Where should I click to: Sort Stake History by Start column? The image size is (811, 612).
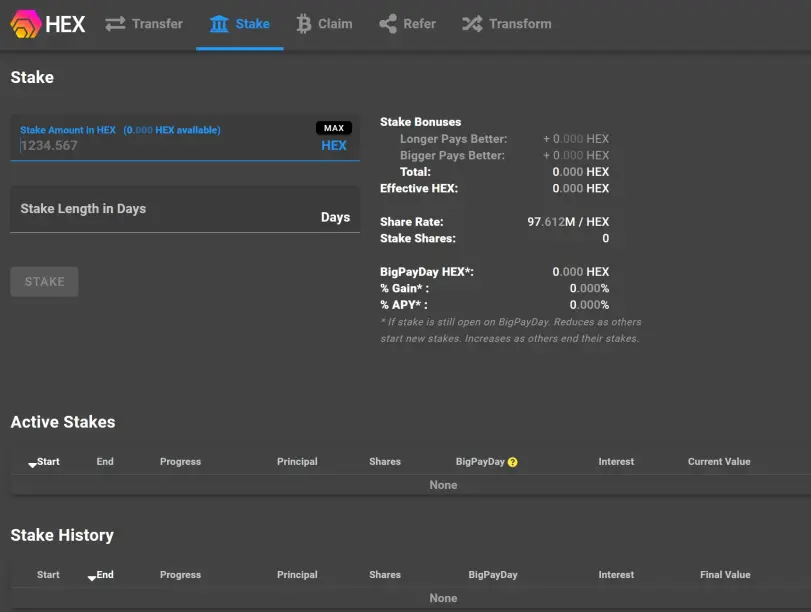(48, 575)
